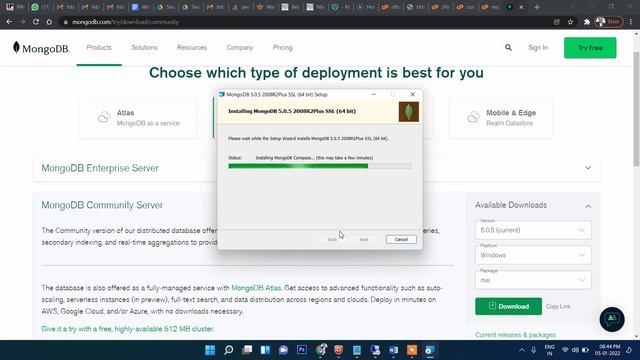Open the Package dropdown msi
Image resolution: width=640 pixels, height=360 pixels.
[533, 280]
